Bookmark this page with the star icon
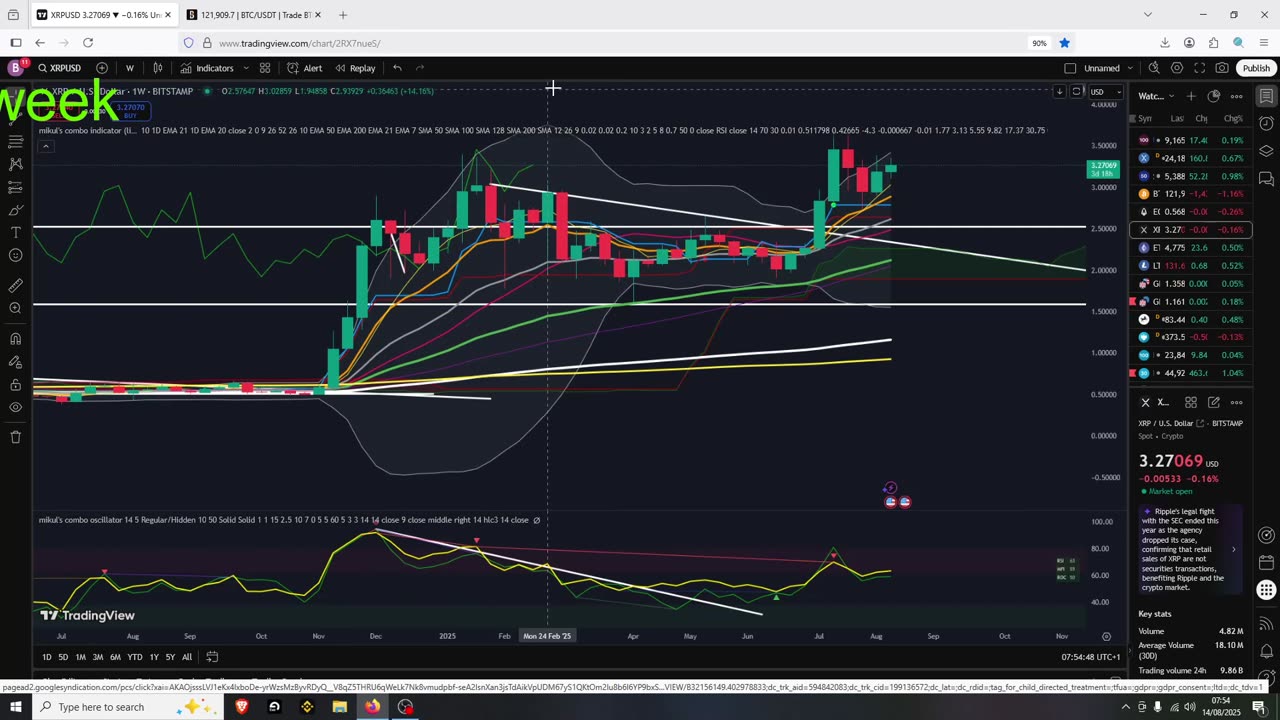 pyautogui.click(x=1064, y=43)
